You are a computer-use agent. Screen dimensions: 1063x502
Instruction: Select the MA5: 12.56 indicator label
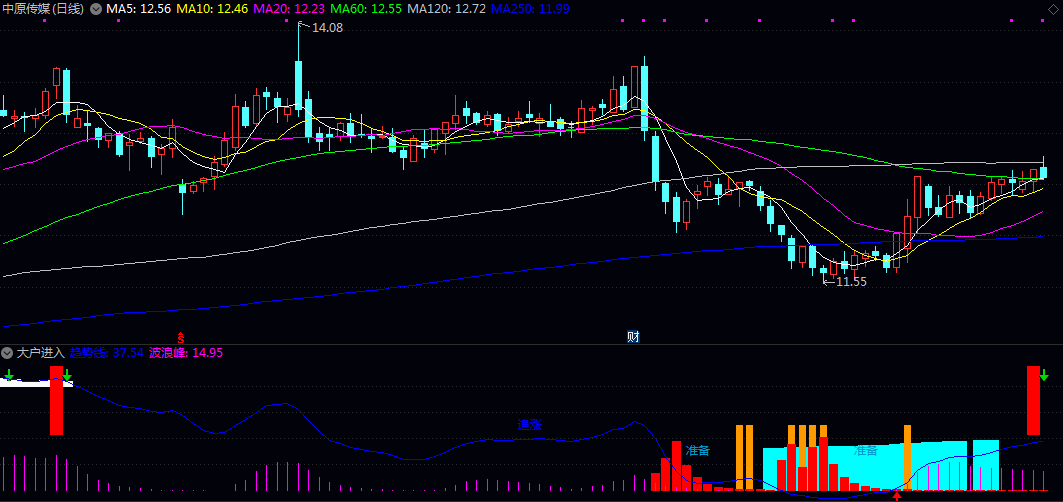point(138,9)
